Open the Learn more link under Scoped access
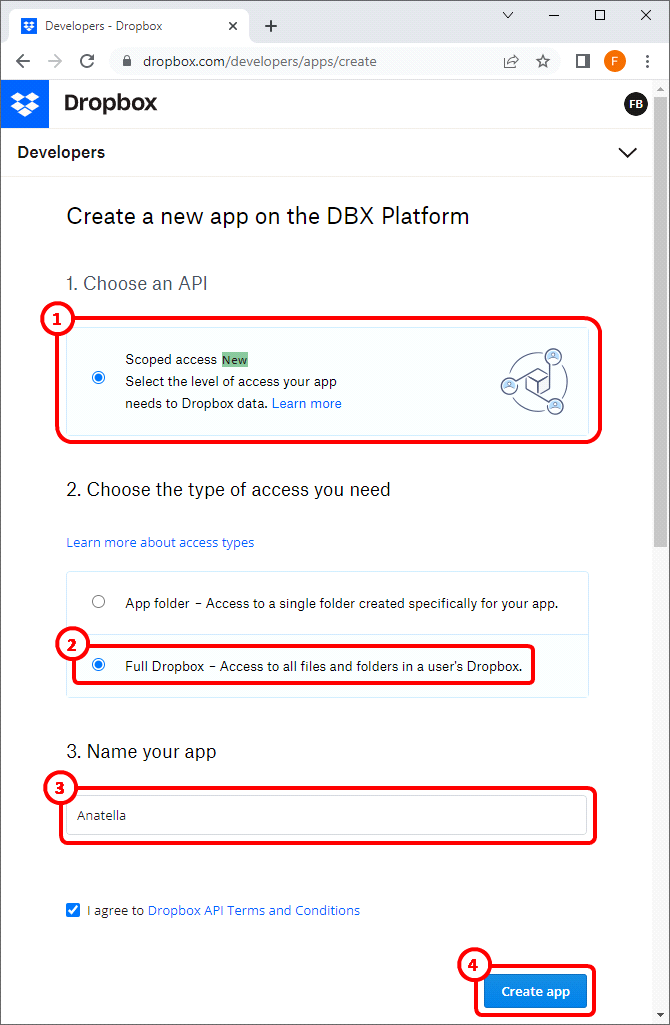Screen dimensions: 670x1025 (307, 403)
